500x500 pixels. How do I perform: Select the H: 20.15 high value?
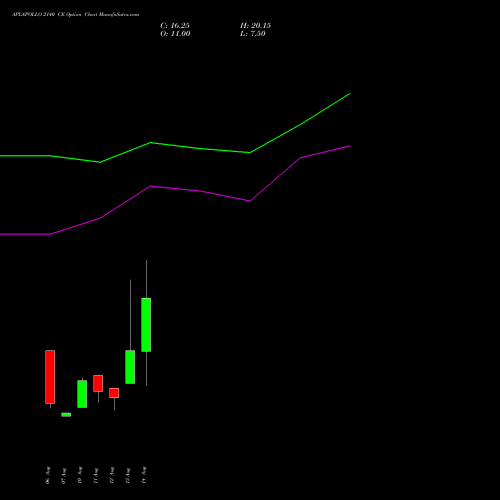255,26
